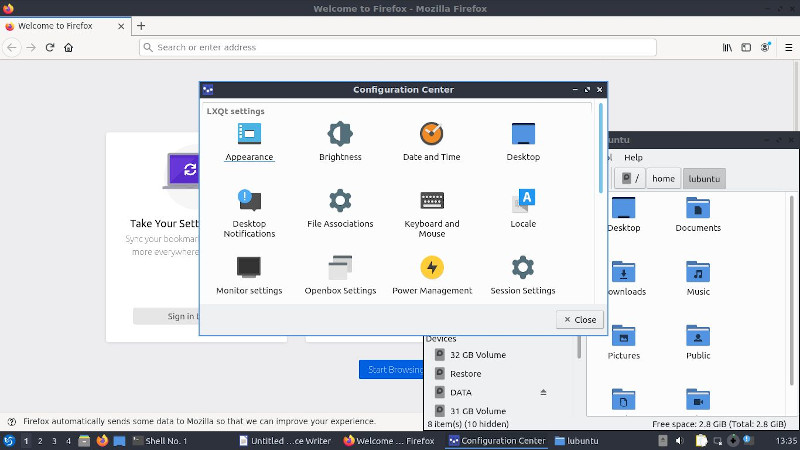
Task: Close the Welcome to Firefox tab
Action: click(x=121, y=26)
